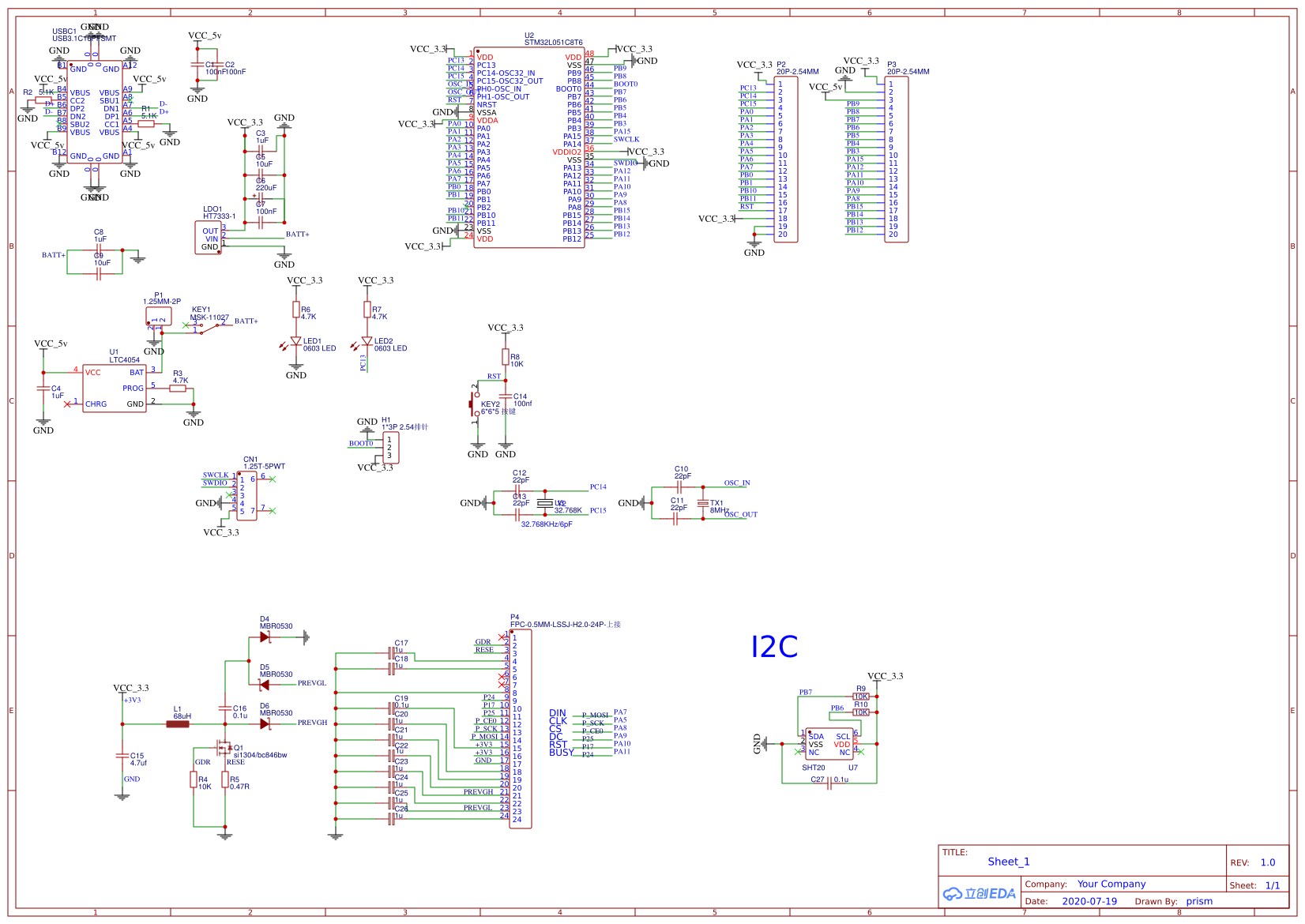
Task: Click the 'si1304/bc846bw' transistor part text
Action: coord(261,755)
